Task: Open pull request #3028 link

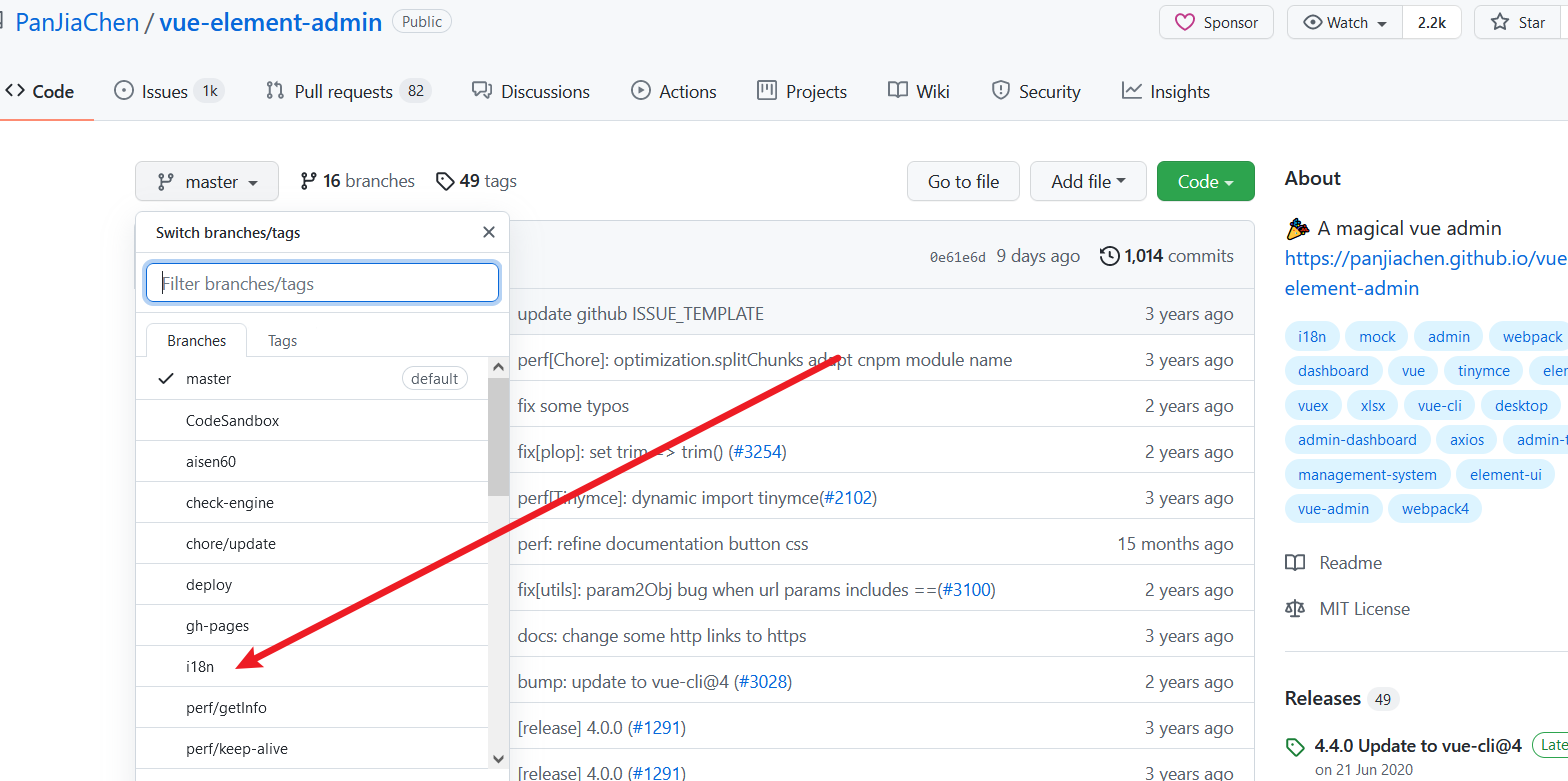Action: [x=763, y=682]
